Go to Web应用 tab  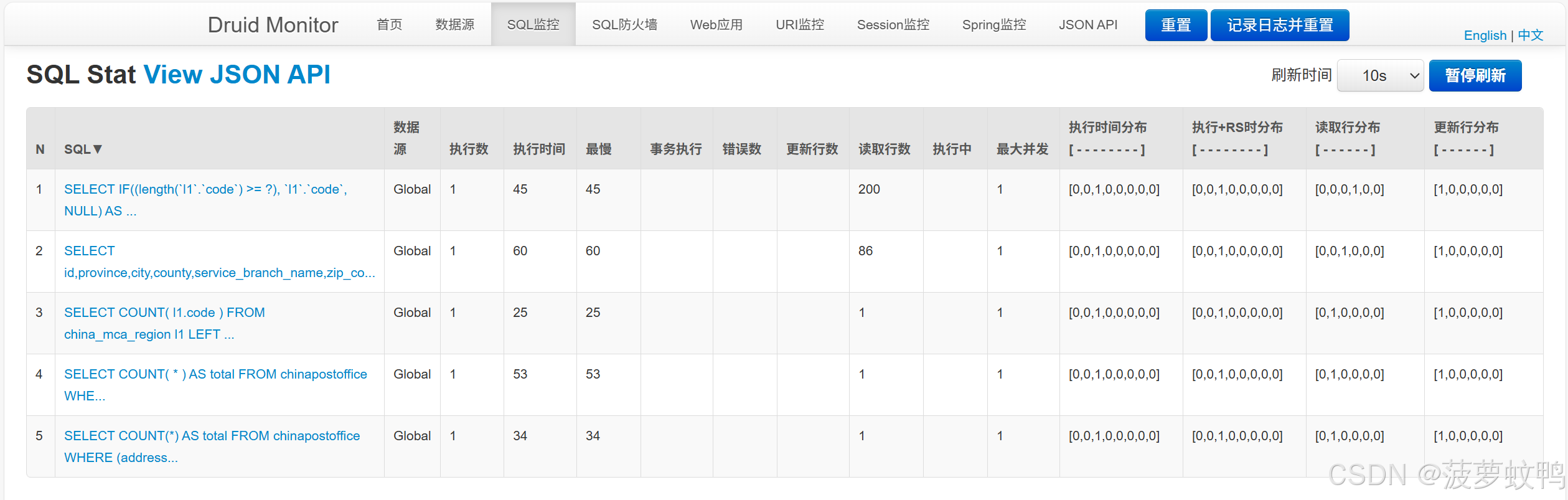tap(716, 24)
